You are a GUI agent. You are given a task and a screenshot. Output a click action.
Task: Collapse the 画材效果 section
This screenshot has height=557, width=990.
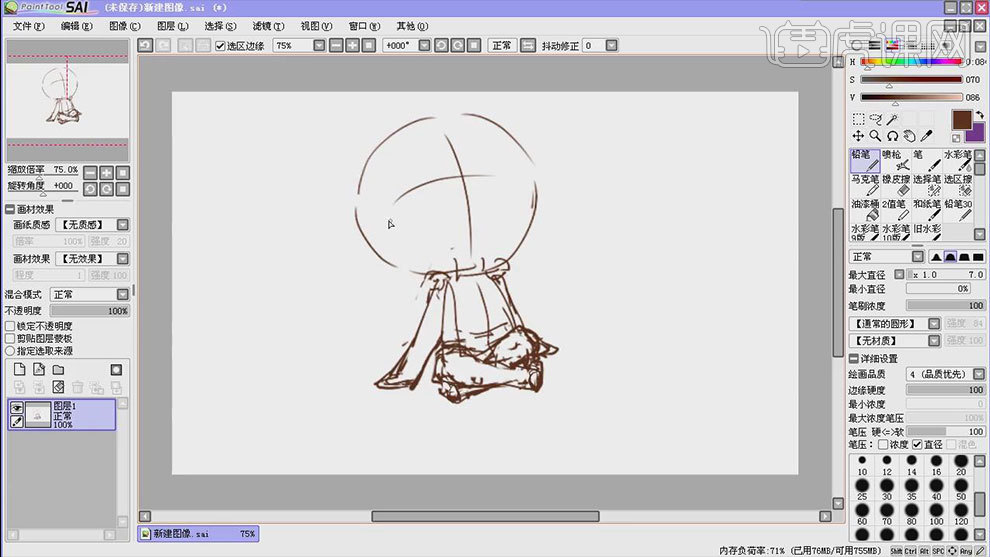10,209
